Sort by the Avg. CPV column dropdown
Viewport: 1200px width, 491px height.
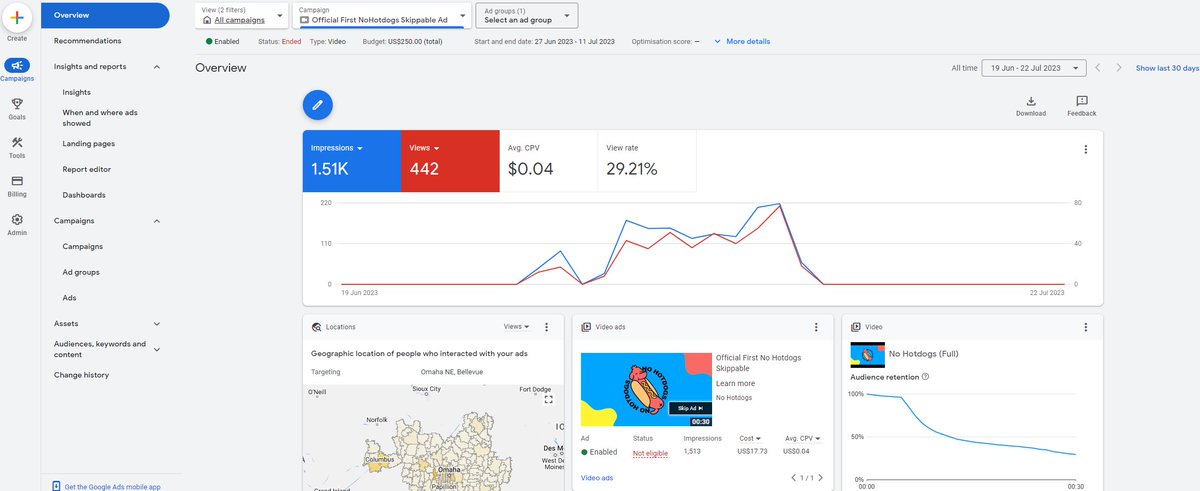804,438
